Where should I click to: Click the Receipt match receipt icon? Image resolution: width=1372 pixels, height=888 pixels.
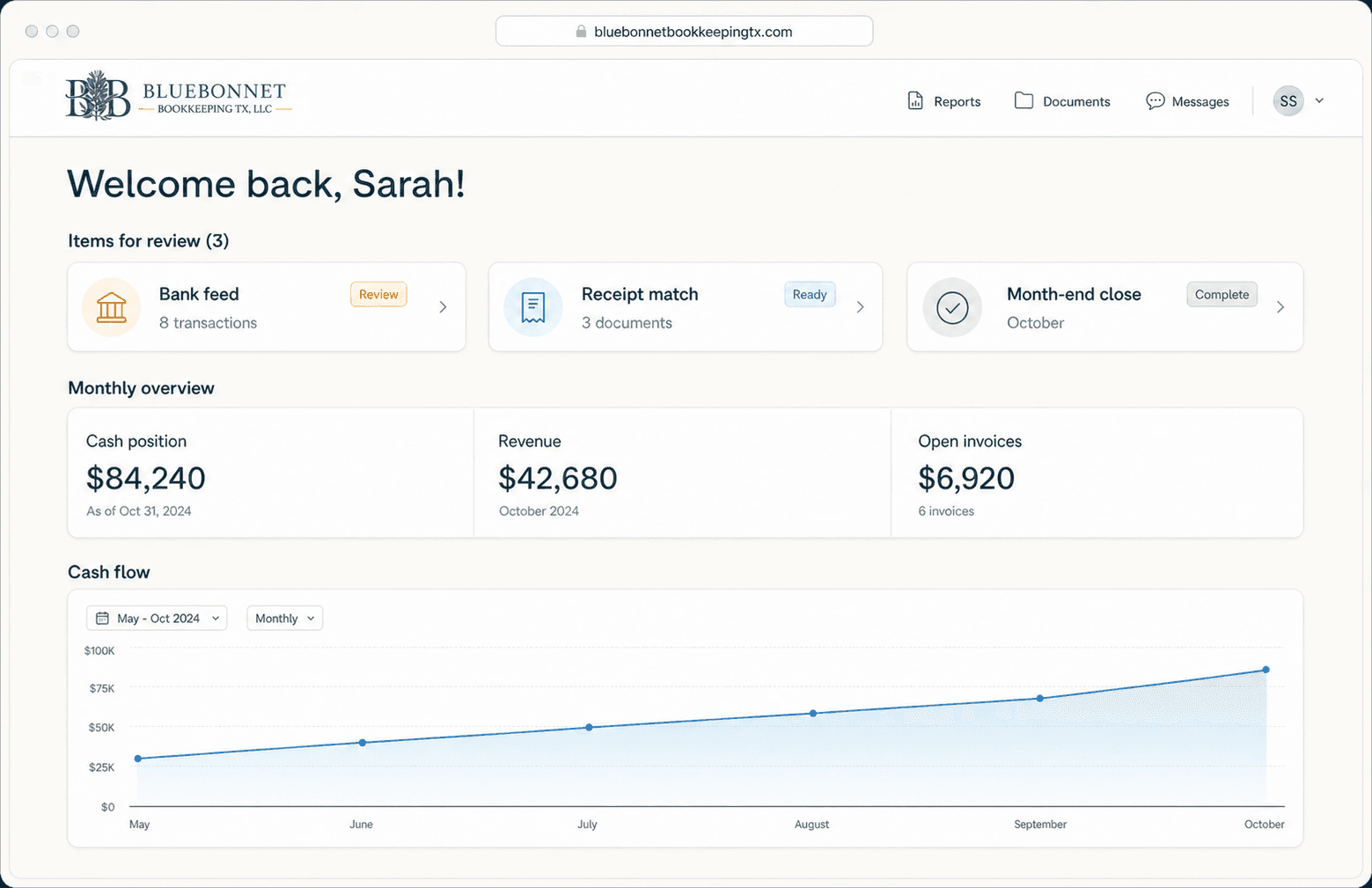click(533, 307)
